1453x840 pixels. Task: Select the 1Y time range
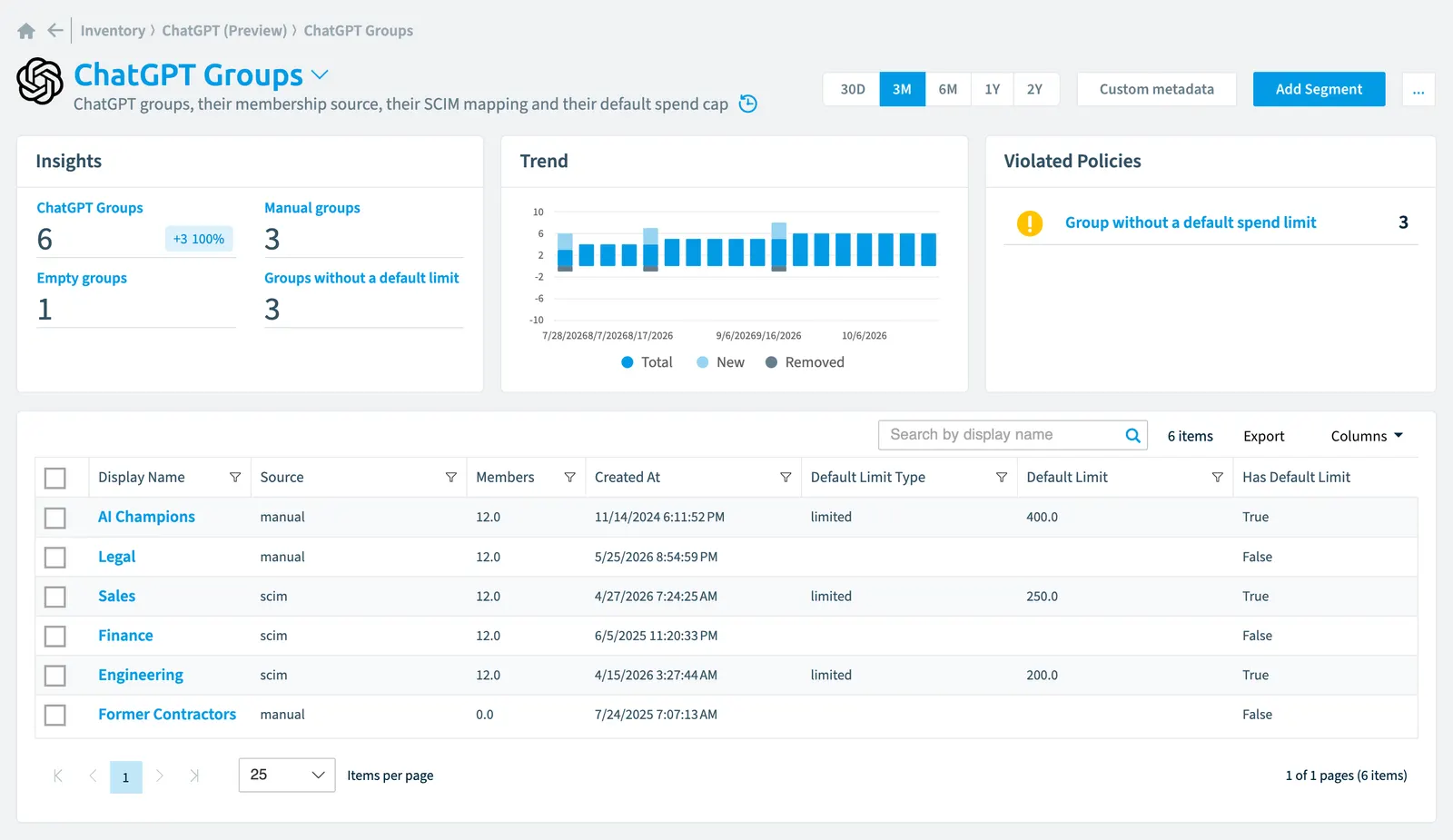pyautogui.click(x=993, y=89)
